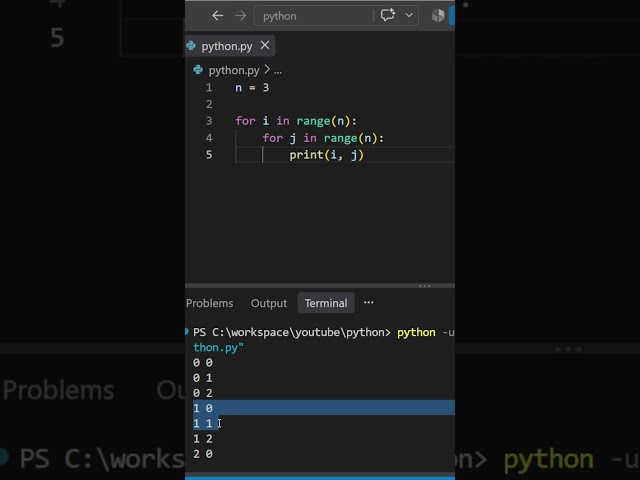The image size is (640, 480).
Task: Click the 'for j in range(n):' line
Action: coord(323,138)
